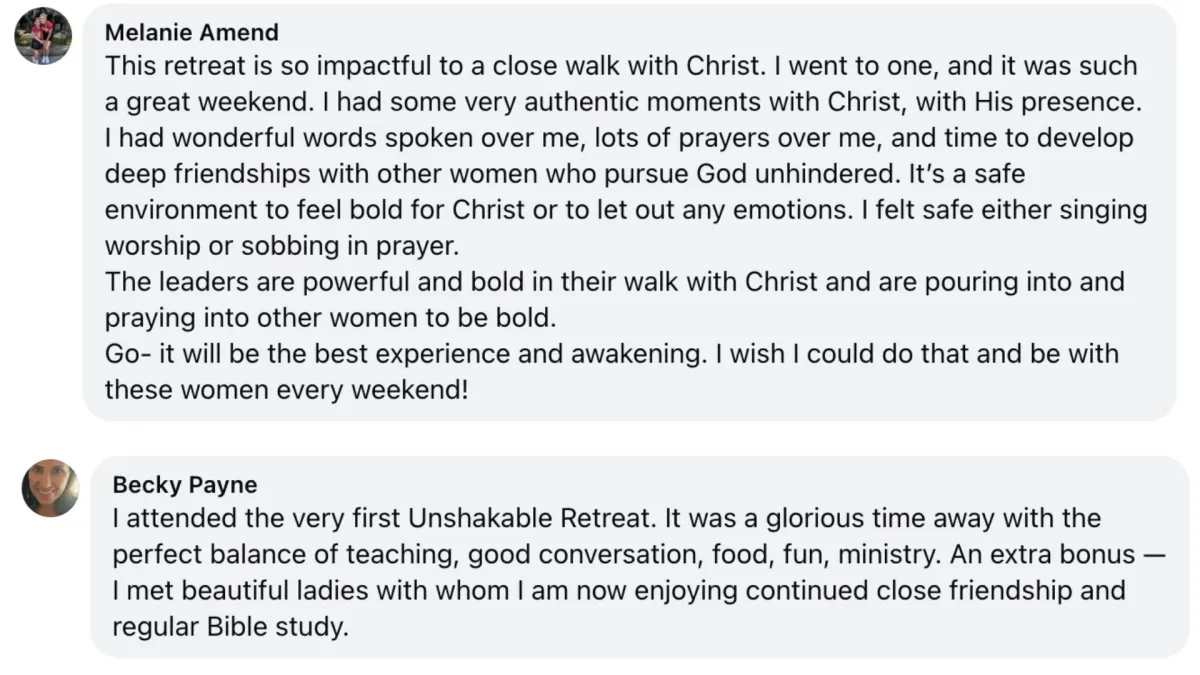Open Becky Payne's profile via her name

185,485
